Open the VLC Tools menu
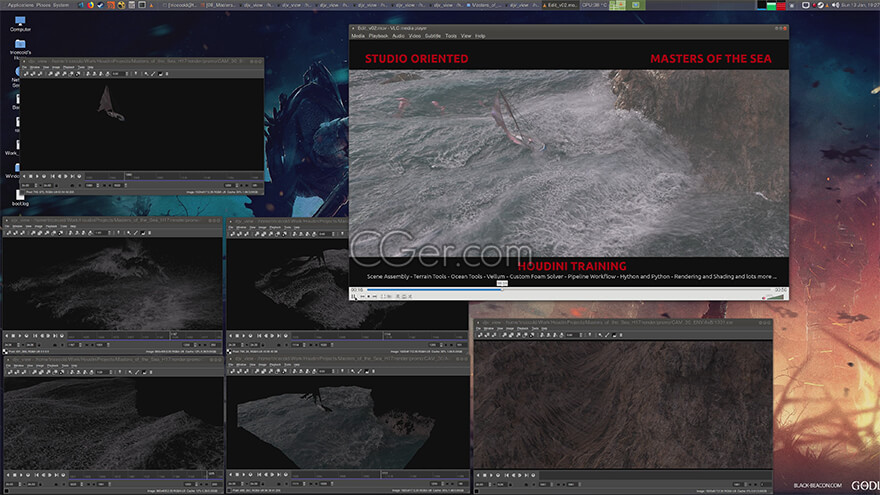This screenshot has width=880, height=495. point(451,36)
